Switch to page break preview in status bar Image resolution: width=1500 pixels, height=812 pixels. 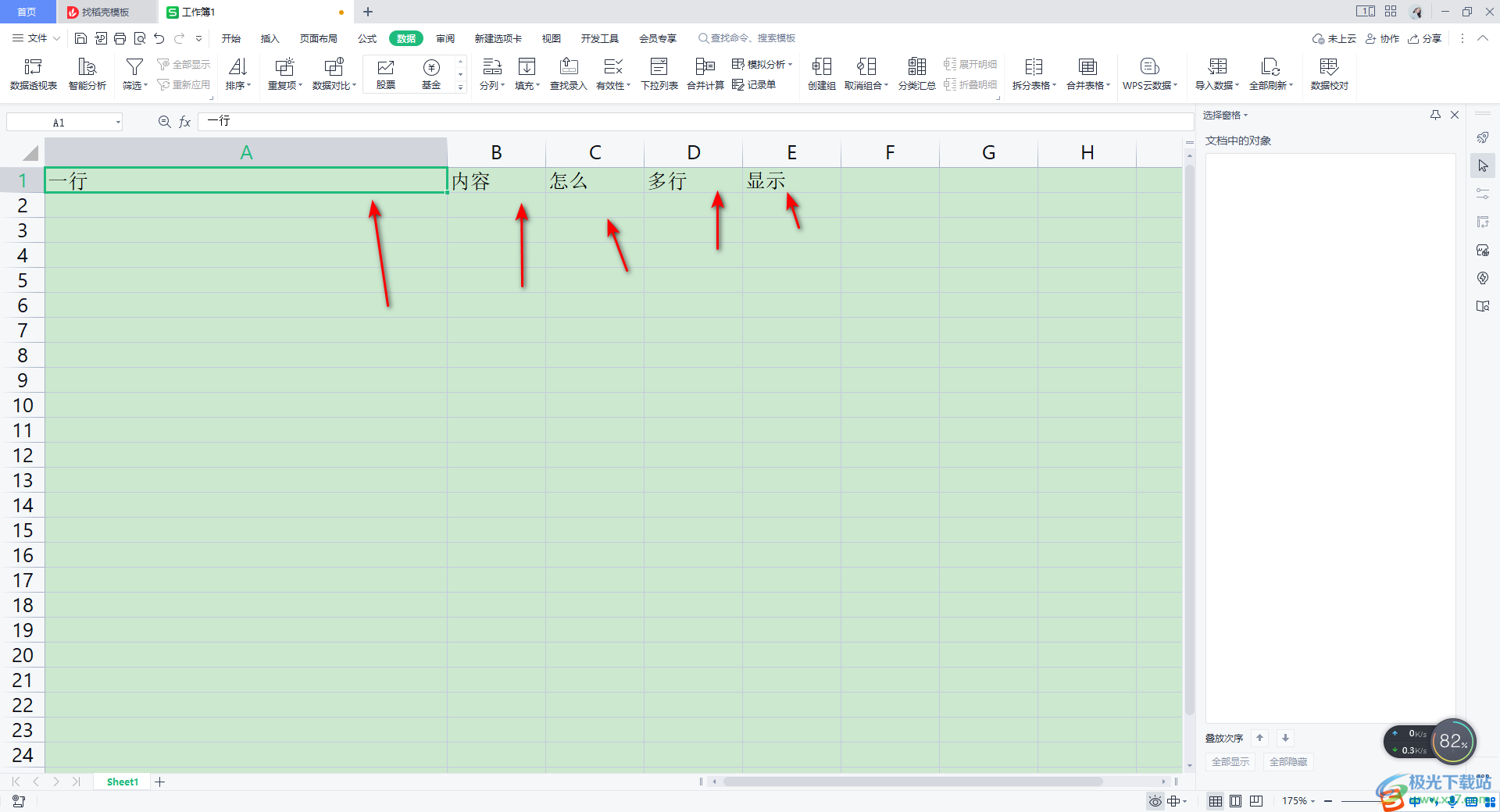pos(1256,801)
